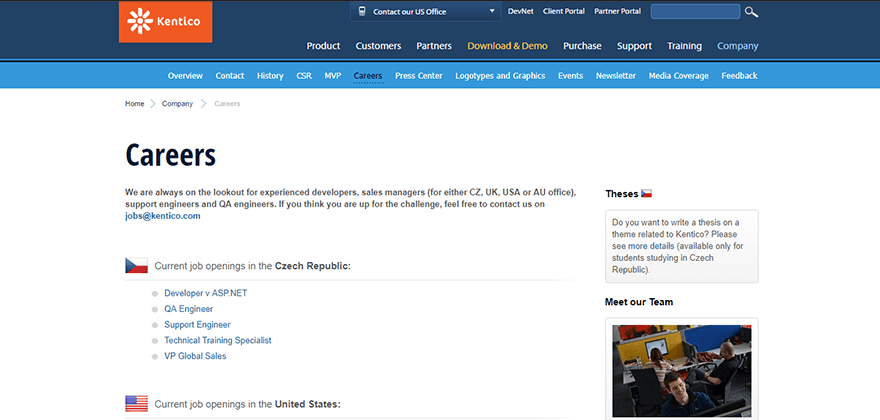The width and height of the screenshot is (880, 420).
Task: Open the Support Engineer job listing
Action: click(198, 325)
